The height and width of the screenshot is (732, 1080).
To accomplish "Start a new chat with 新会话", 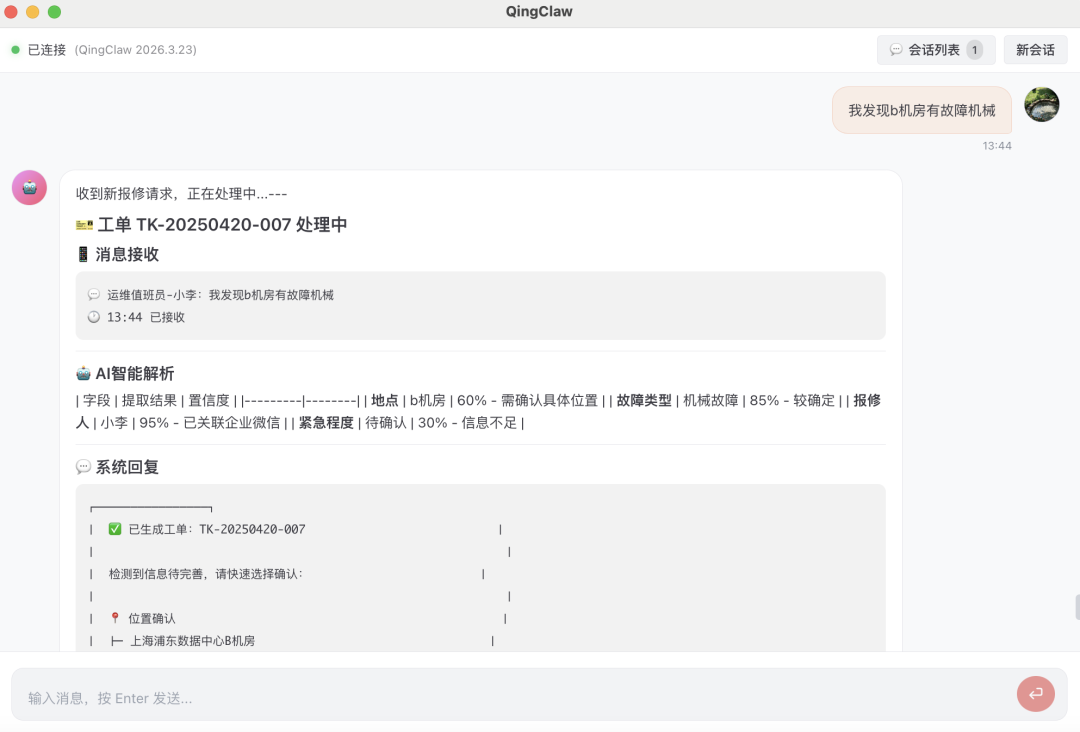I will pyautogui.click(x=1035, y=50).
